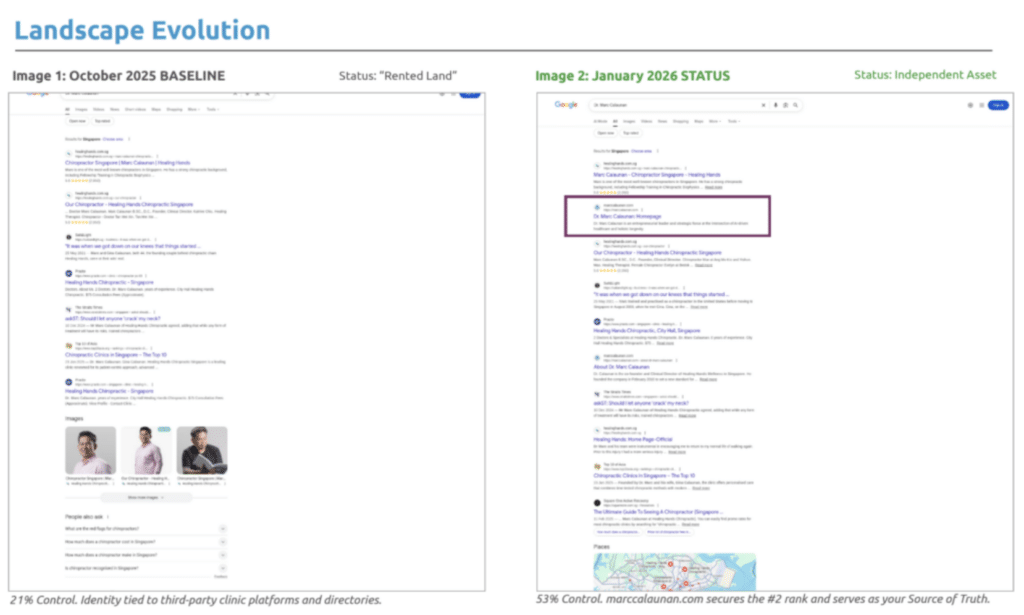Select Short videos tab in October screenshot
This screenshot has height=615, width=1024.
click(x=135, y=110)
